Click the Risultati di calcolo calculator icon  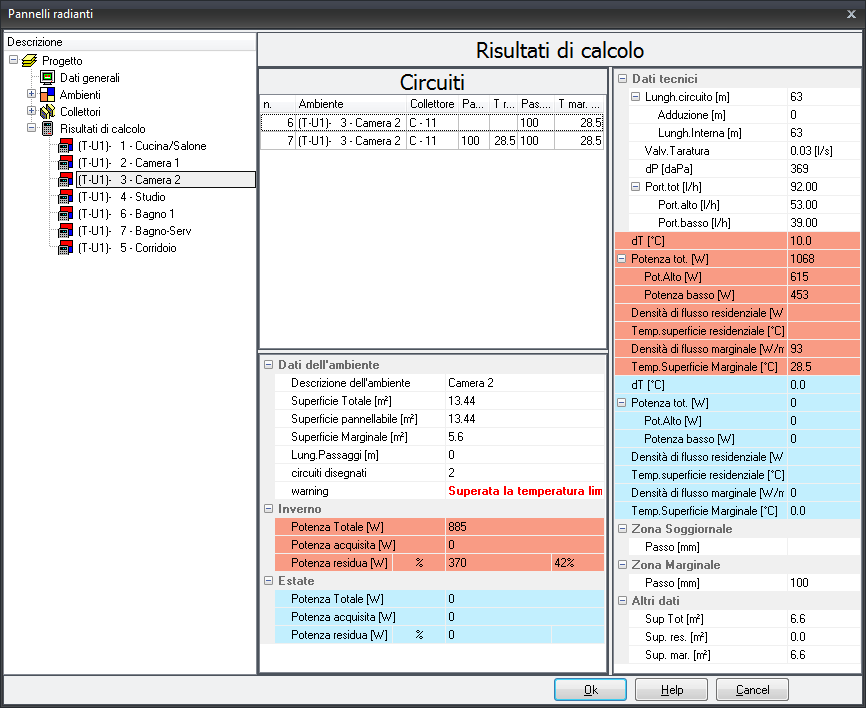[47, 129]
